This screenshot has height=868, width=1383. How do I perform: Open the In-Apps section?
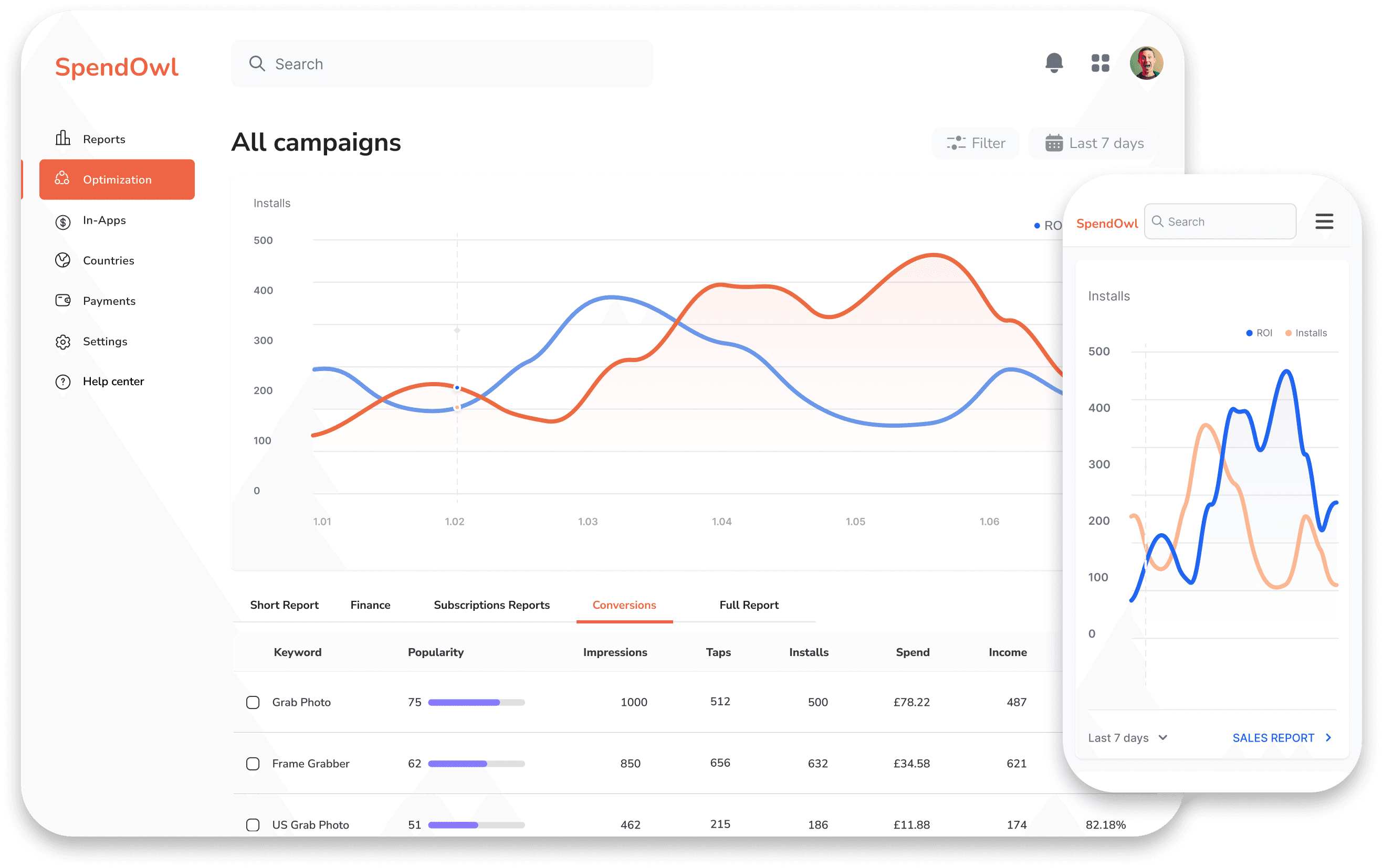click(104, 220)
